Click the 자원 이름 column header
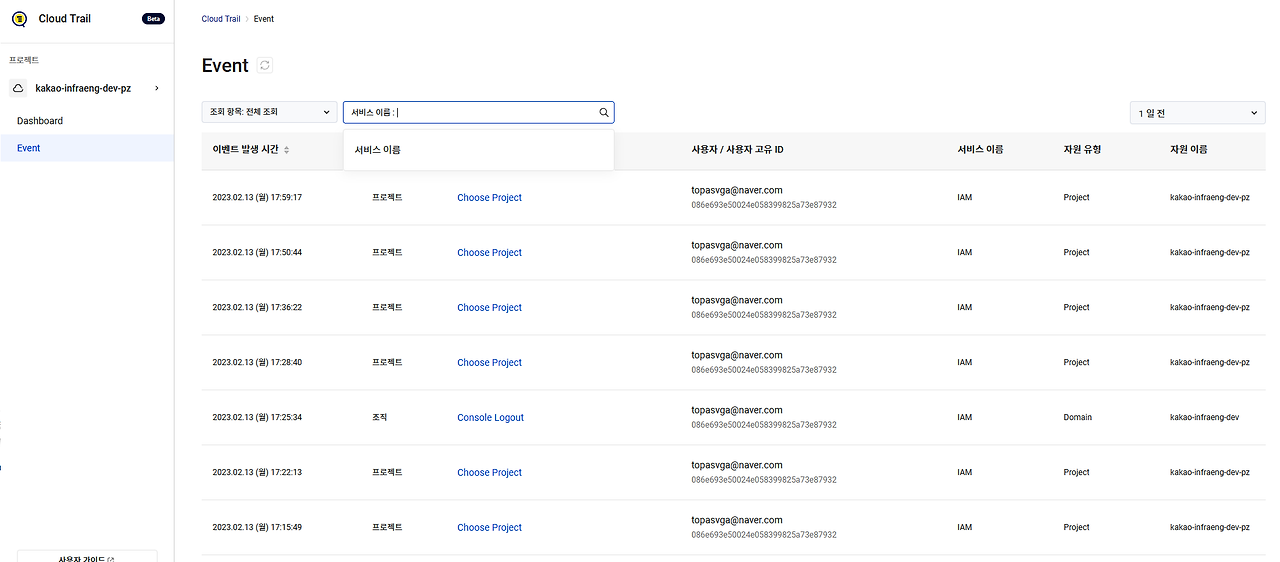Viewport: 1280px width, 562px height. (1189, 150)
